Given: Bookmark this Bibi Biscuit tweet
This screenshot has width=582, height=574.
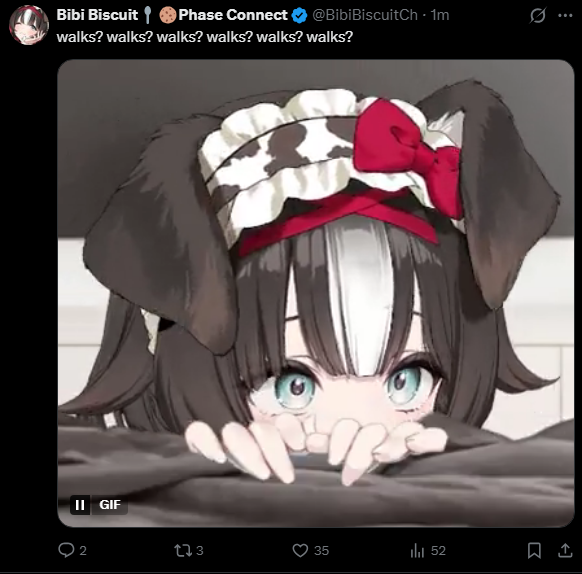Looking at the screenshot, I should (x=534, y=550).
